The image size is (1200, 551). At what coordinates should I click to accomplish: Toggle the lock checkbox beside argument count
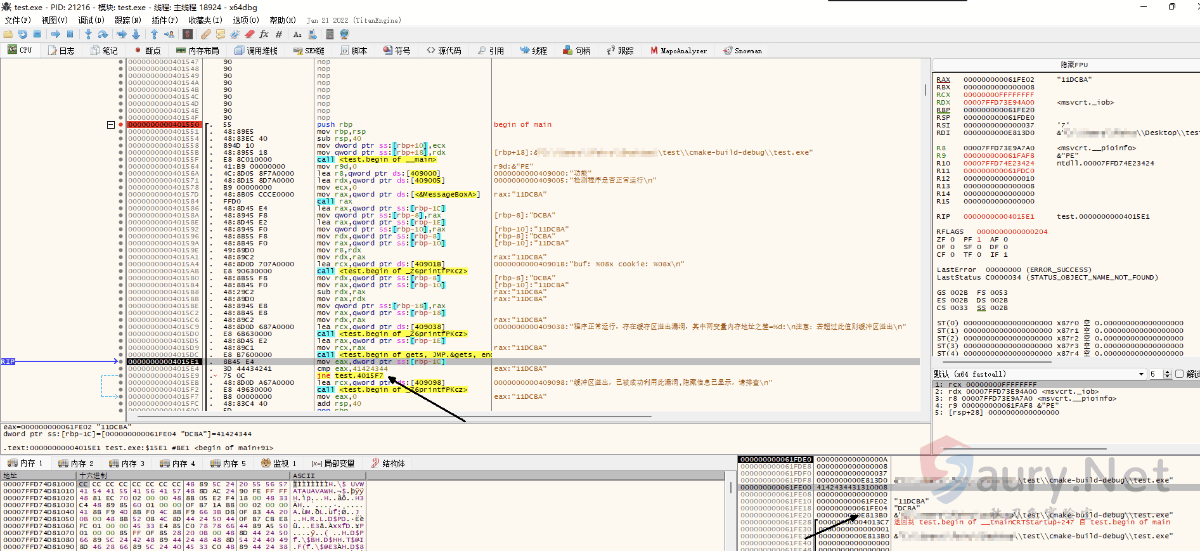click(x=1179, y=373)
